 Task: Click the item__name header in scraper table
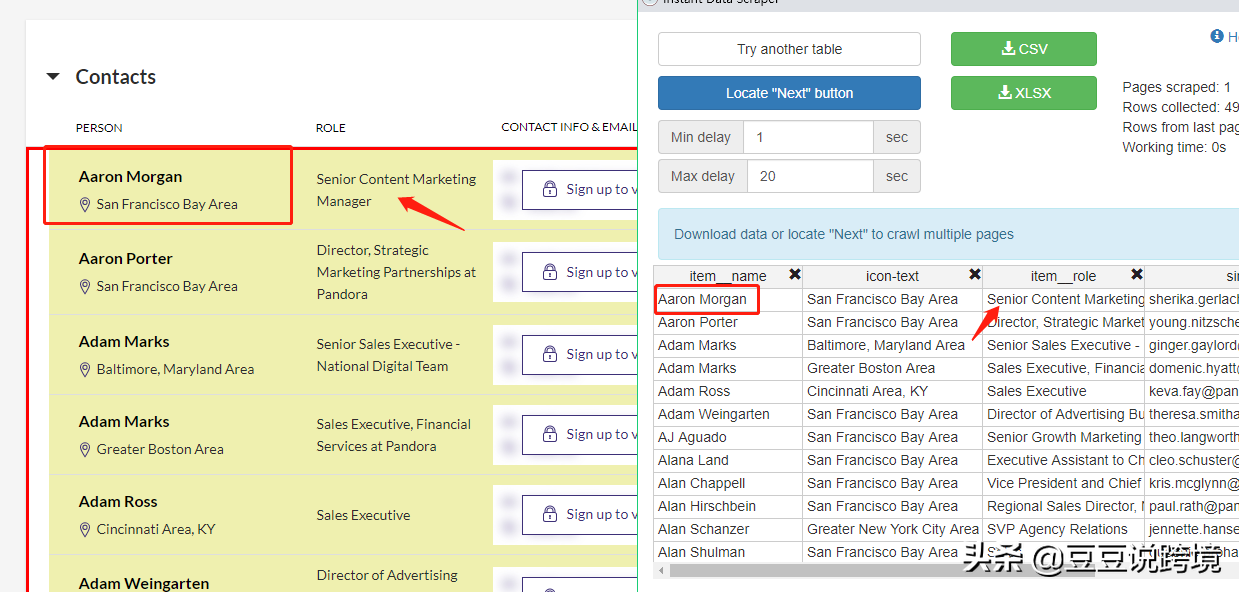point(728,276)
